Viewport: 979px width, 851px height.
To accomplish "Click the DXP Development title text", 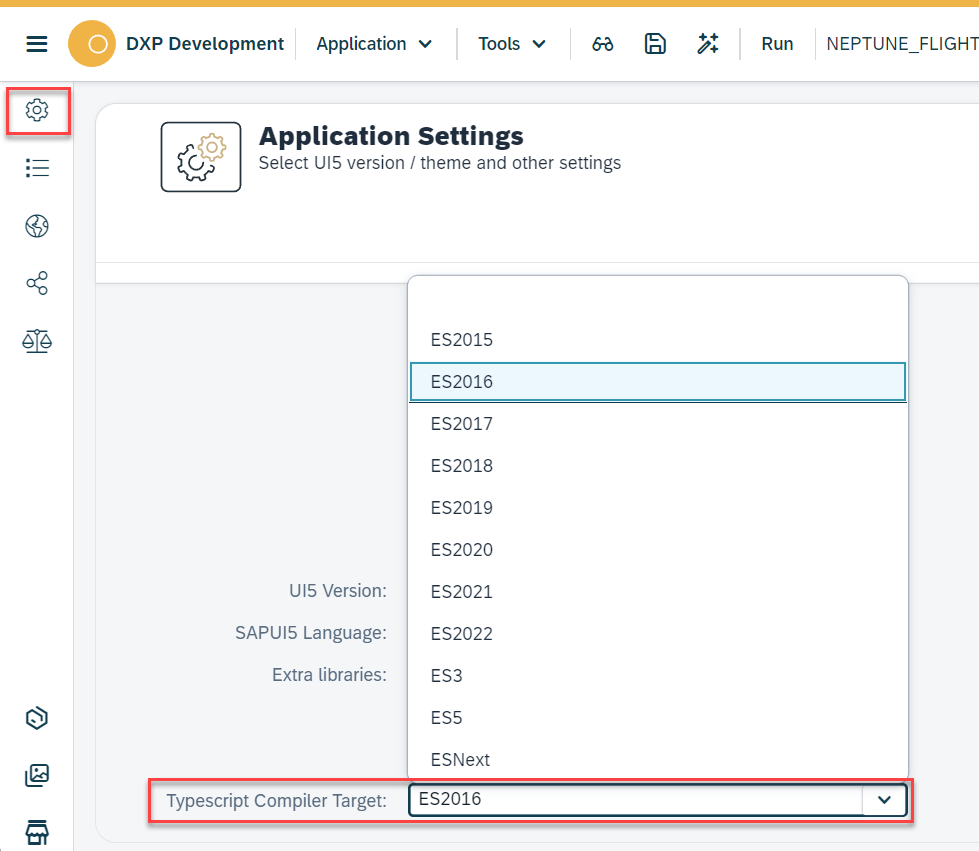I will [205, 44].
